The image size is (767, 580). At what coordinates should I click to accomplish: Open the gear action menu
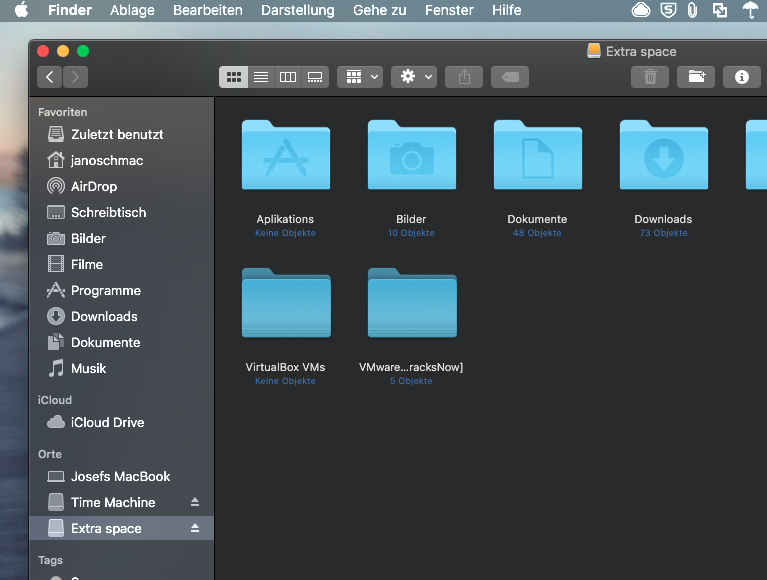(414, 77)
